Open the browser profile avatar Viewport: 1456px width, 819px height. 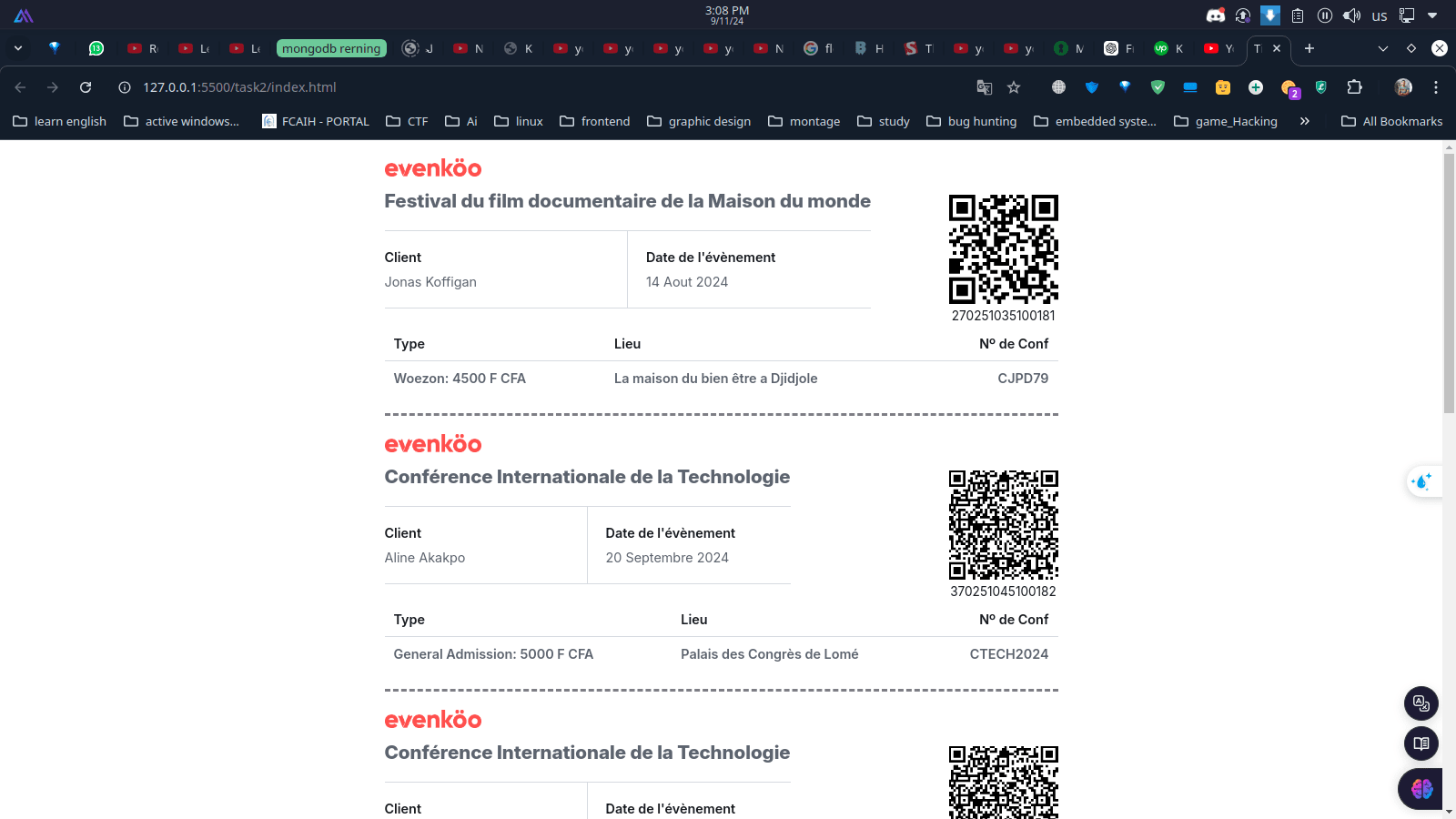1403,87
